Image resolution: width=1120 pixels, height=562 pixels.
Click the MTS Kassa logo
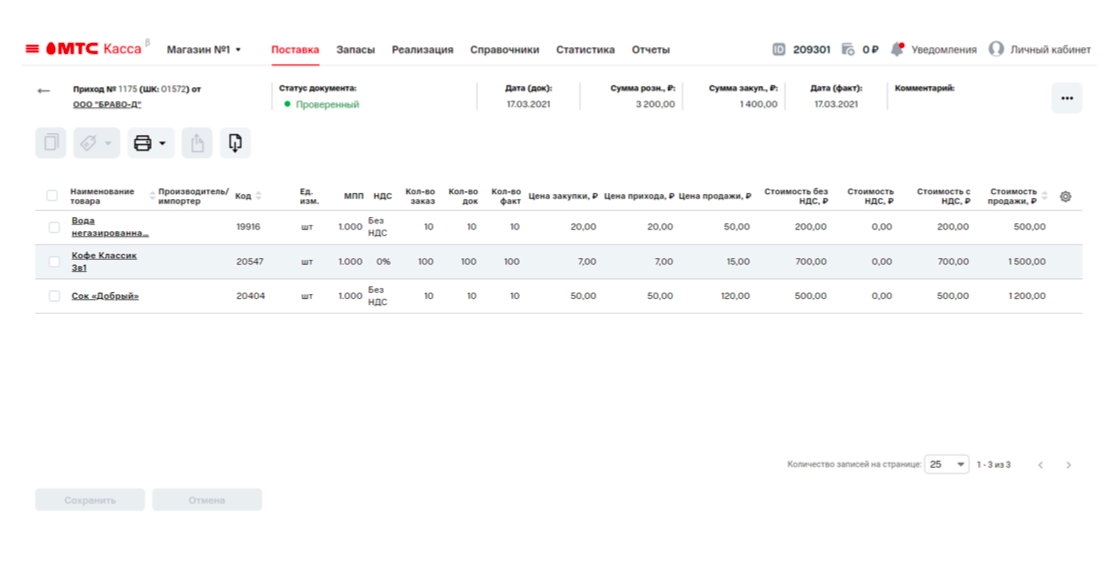94,49
